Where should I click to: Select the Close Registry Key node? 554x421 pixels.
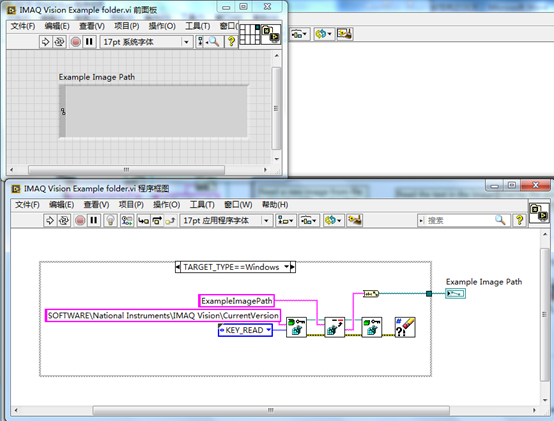(372, 327)
